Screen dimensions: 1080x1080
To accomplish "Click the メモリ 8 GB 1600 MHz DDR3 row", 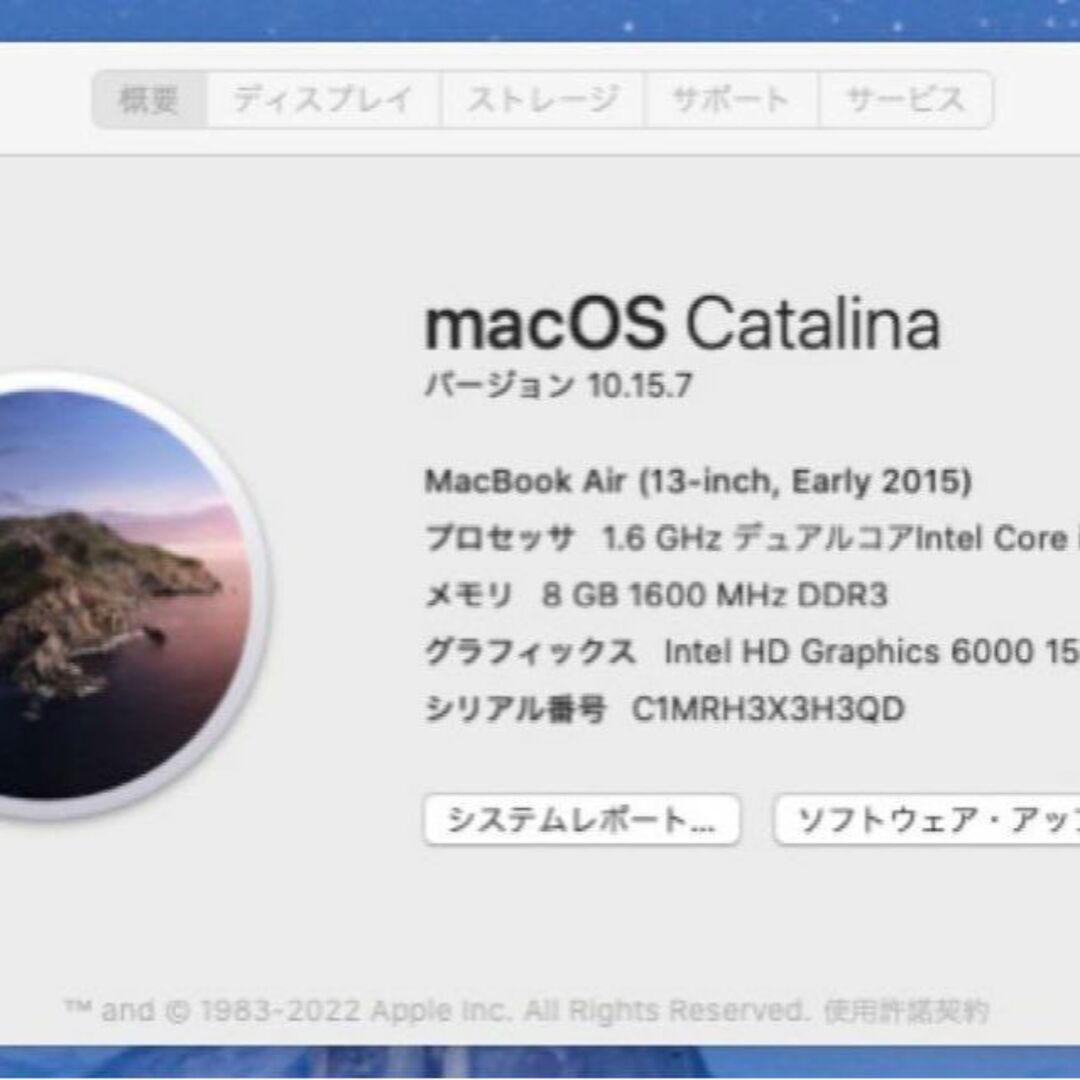I will 656,595.
